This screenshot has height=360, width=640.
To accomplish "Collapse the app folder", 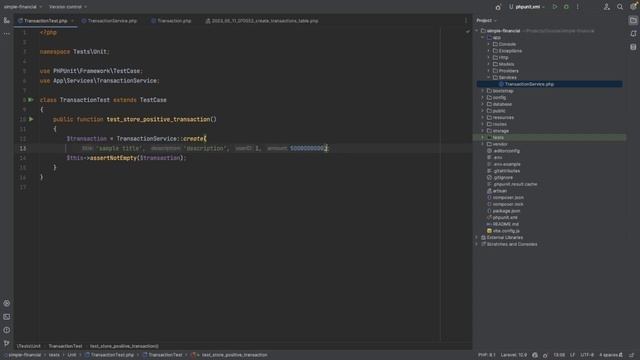I will [483, 38].
